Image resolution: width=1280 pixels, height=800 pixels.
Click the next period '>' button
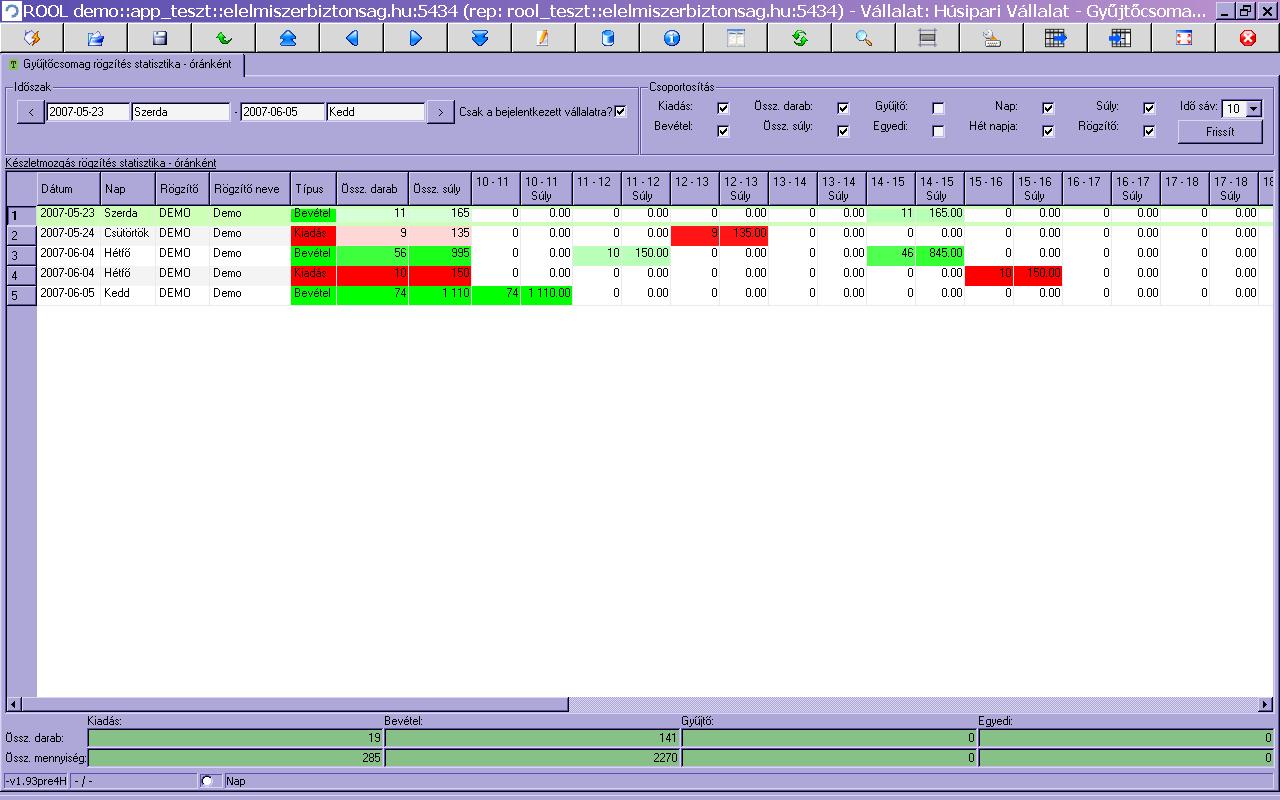click(440, 112)
